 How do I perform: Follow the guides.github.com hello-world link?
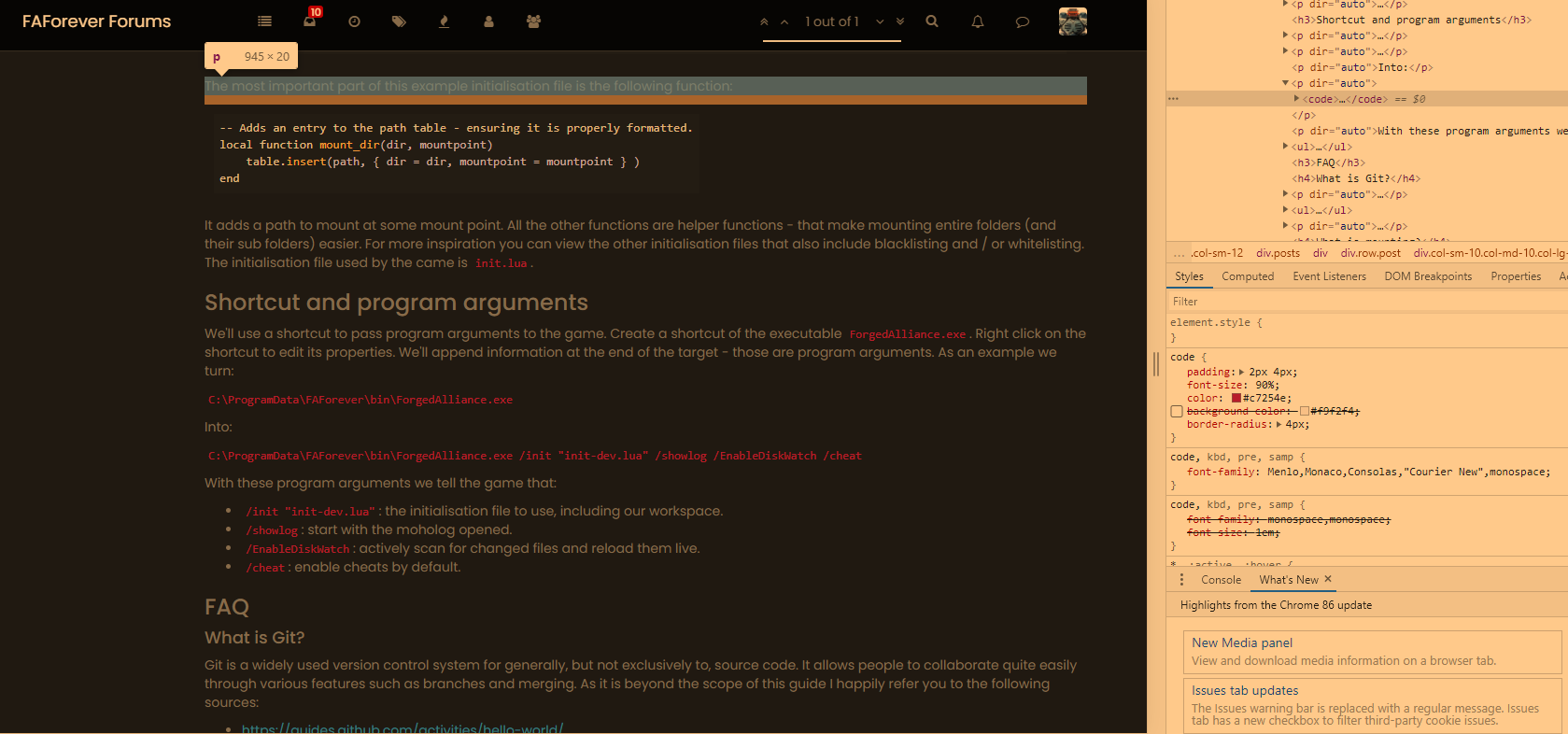[x=403, y=727]
